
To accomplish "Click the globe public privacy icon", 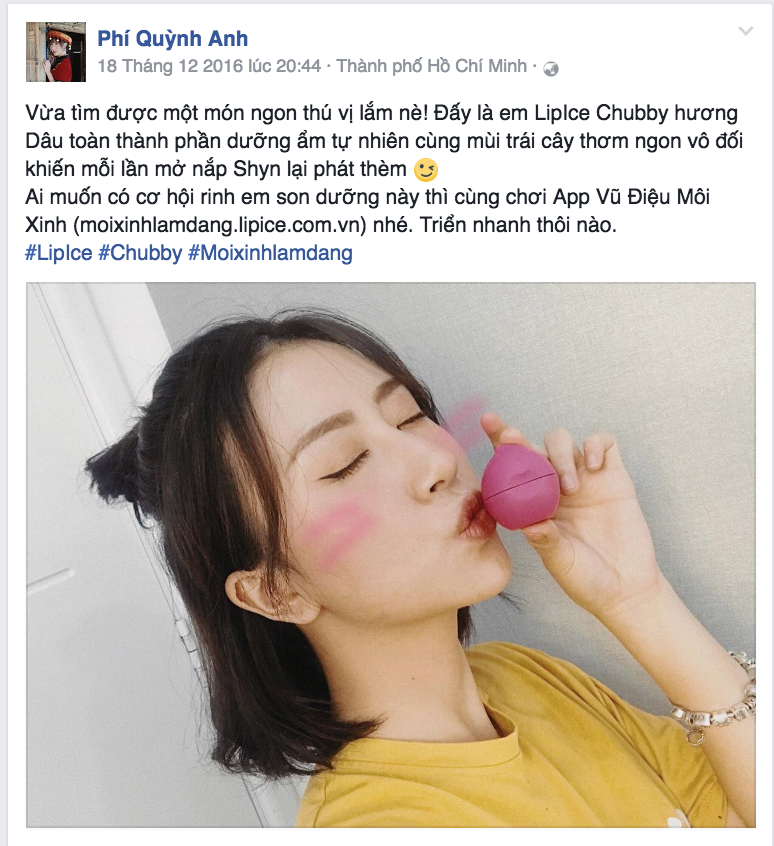I will tap(551, 69).
